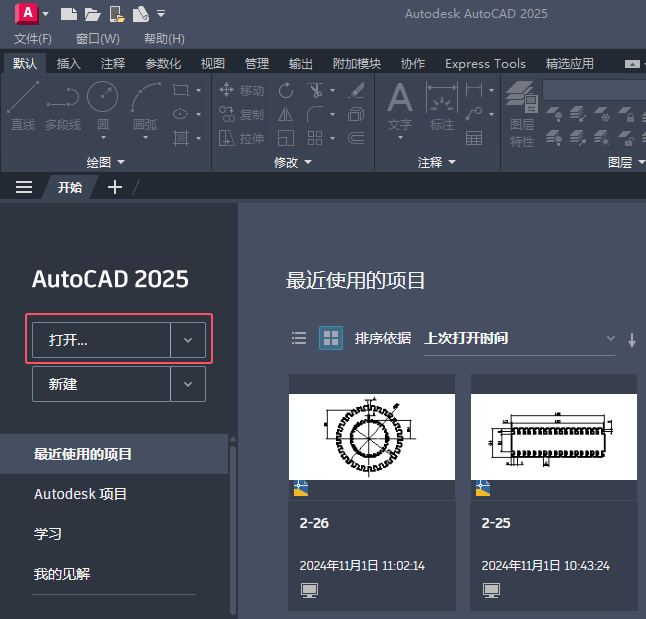646x619 pixels.
Task: Expand the 修改 panel dropdown
Action: point(293,162)
